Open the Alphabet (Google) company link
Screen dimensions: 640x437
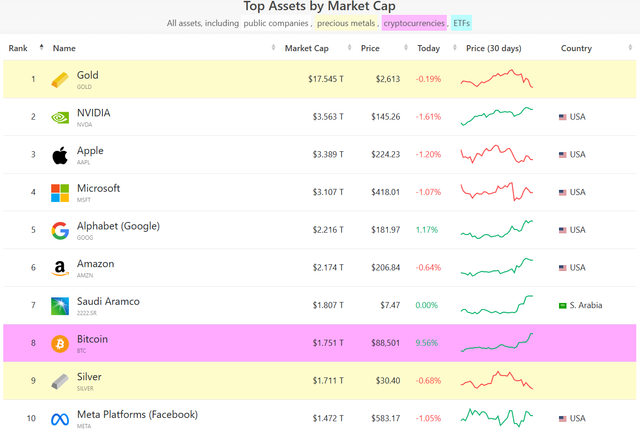click(118, 226)
